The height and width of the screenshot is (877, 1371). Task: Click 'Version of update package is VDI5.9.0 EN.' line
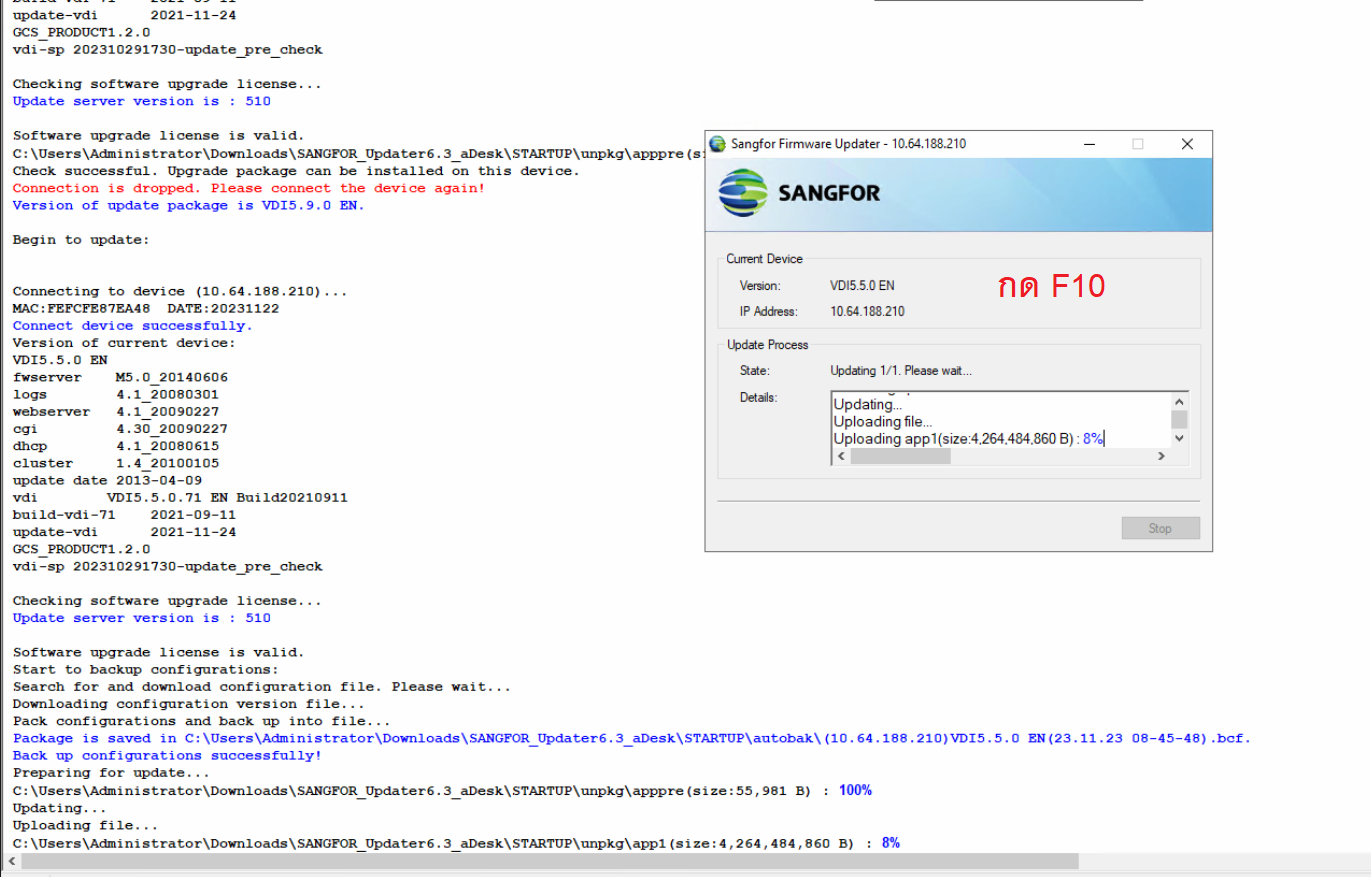(189, 205)
